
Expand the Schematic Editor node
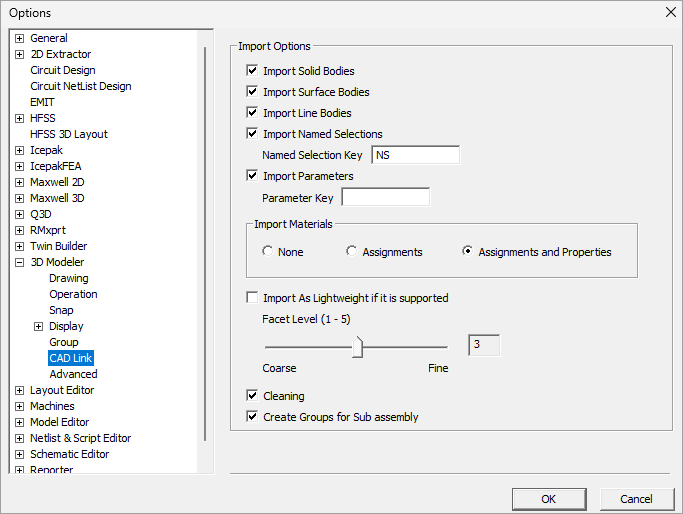point(19,454)
